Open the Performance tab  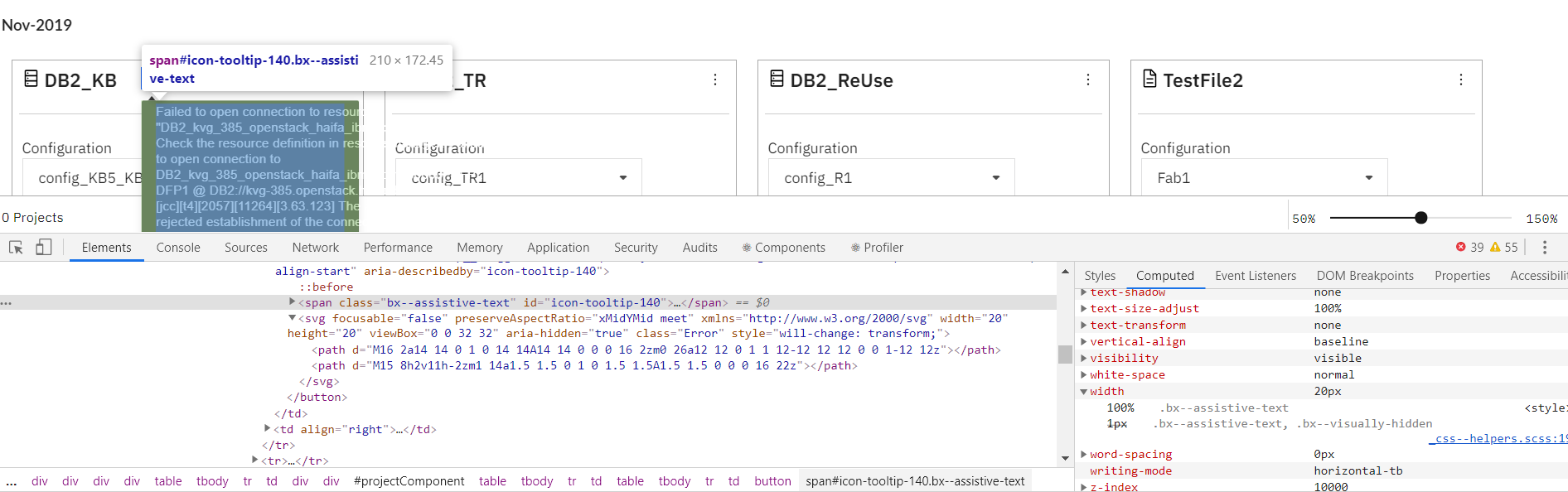[398, 247]
